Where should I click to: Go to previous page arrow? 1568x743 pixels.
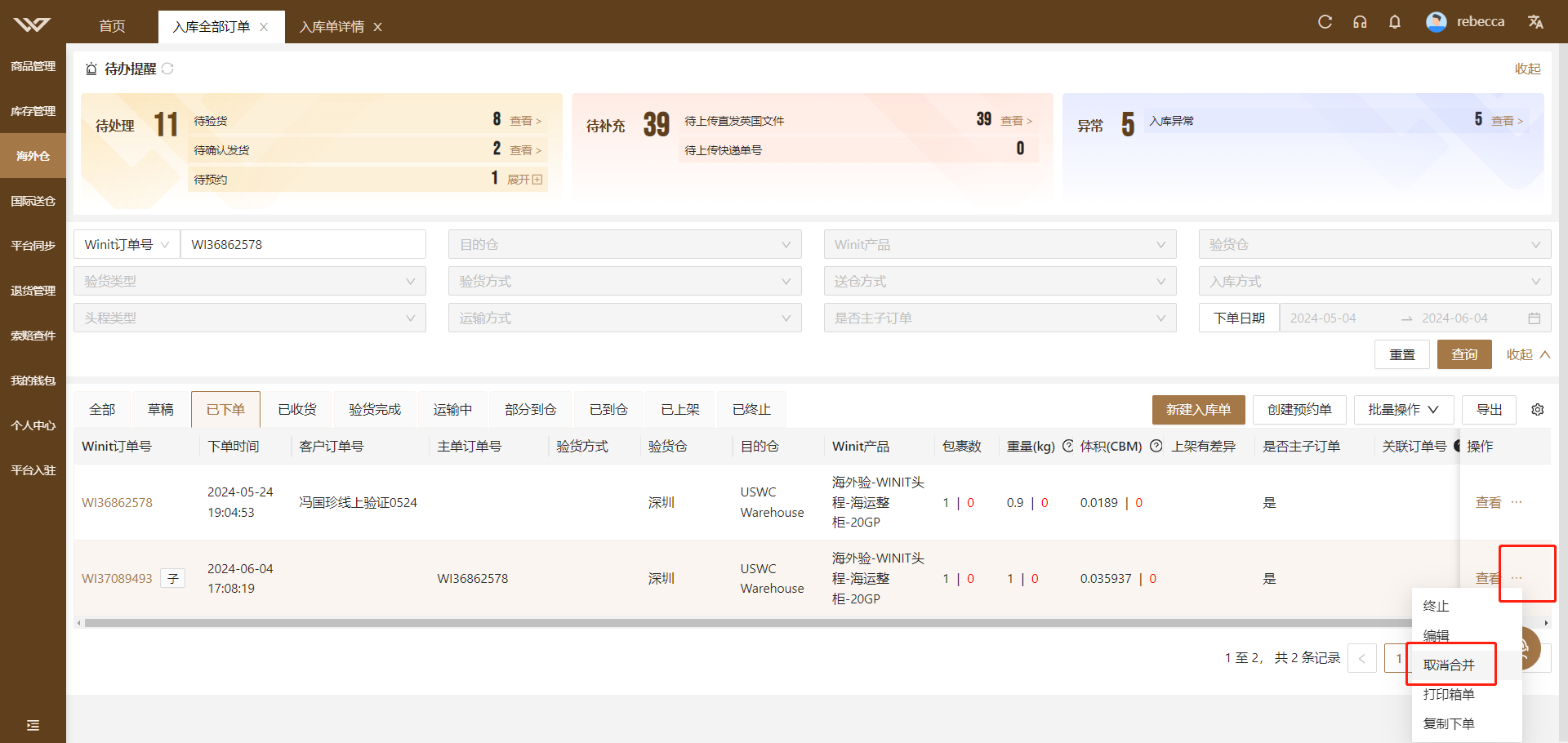click(x=1362, y=658)
